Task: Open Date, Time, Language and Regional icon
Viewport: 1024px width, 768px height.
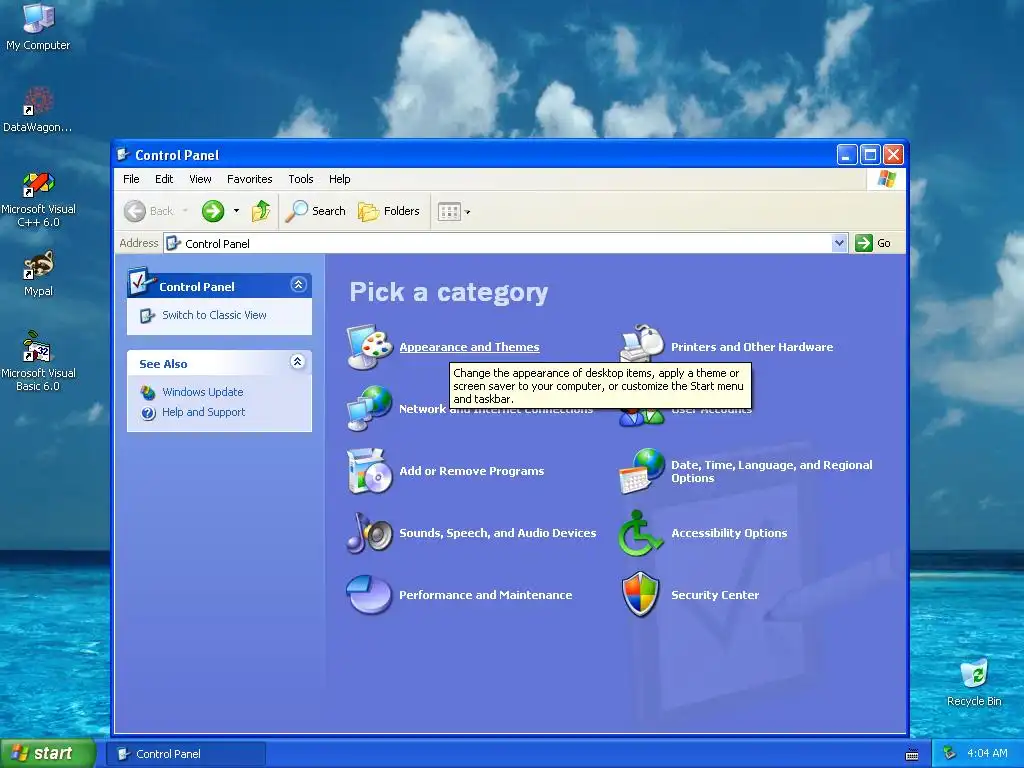Action: (x=641, y=471)
